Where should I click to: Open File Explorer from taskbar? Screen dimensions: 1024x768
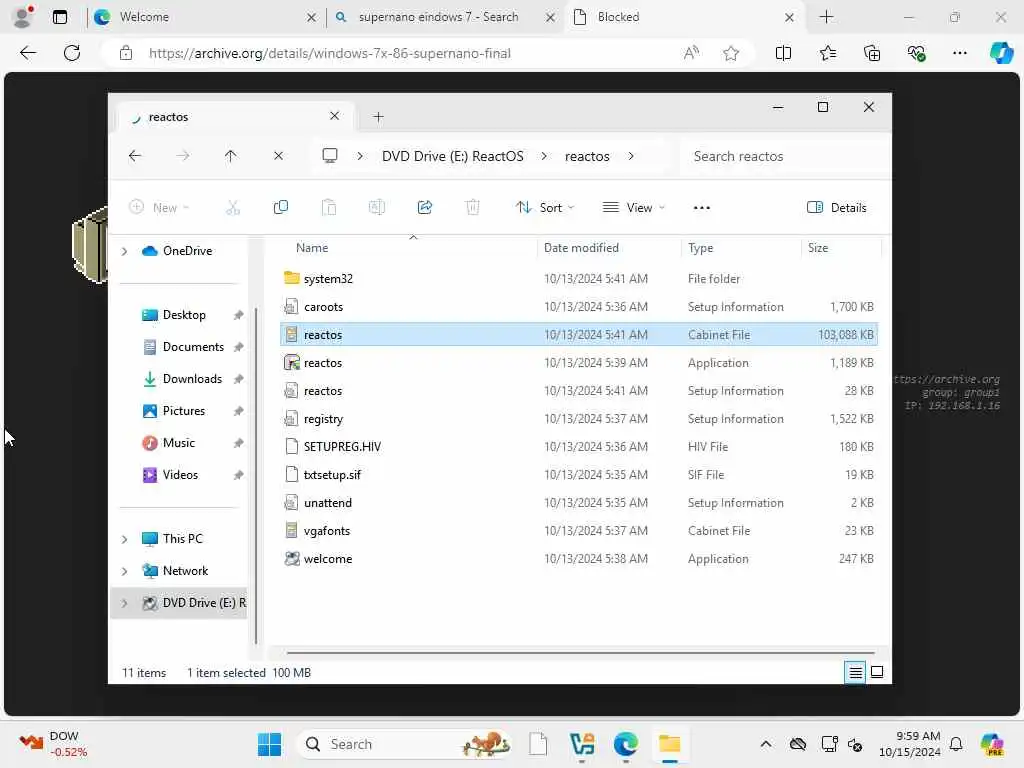(669, 744)
